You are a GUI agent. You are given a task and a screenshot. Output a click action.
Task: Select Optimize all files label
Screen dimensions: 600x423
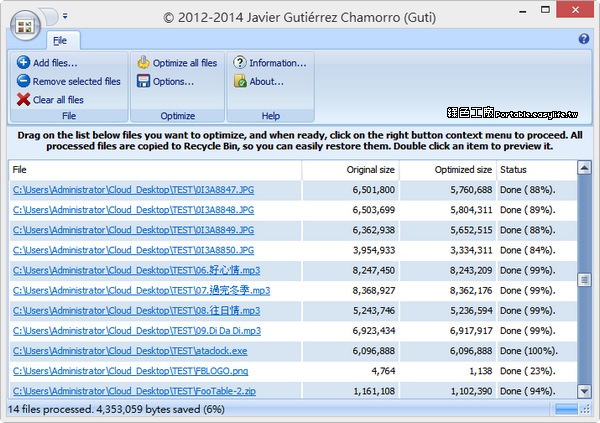185,63
